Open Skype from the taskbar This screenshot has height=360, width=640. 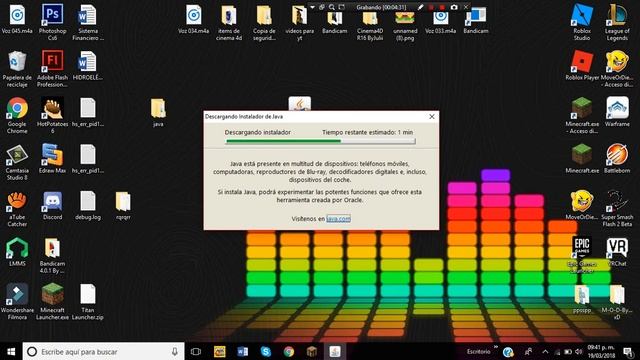point(266,351)
